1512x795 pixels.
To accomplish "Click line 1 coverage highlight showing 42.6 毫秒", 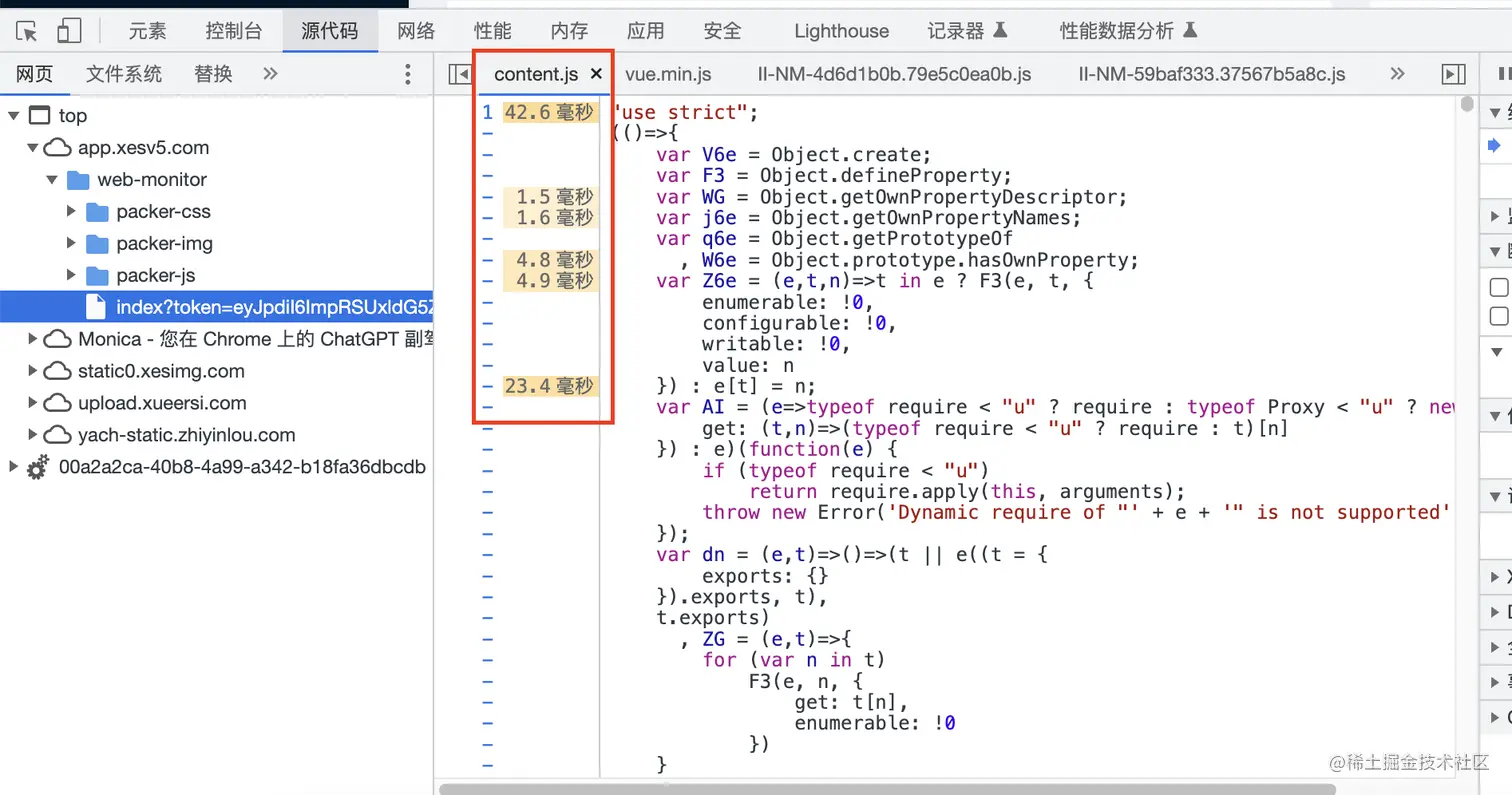I will tap(549, 112).
